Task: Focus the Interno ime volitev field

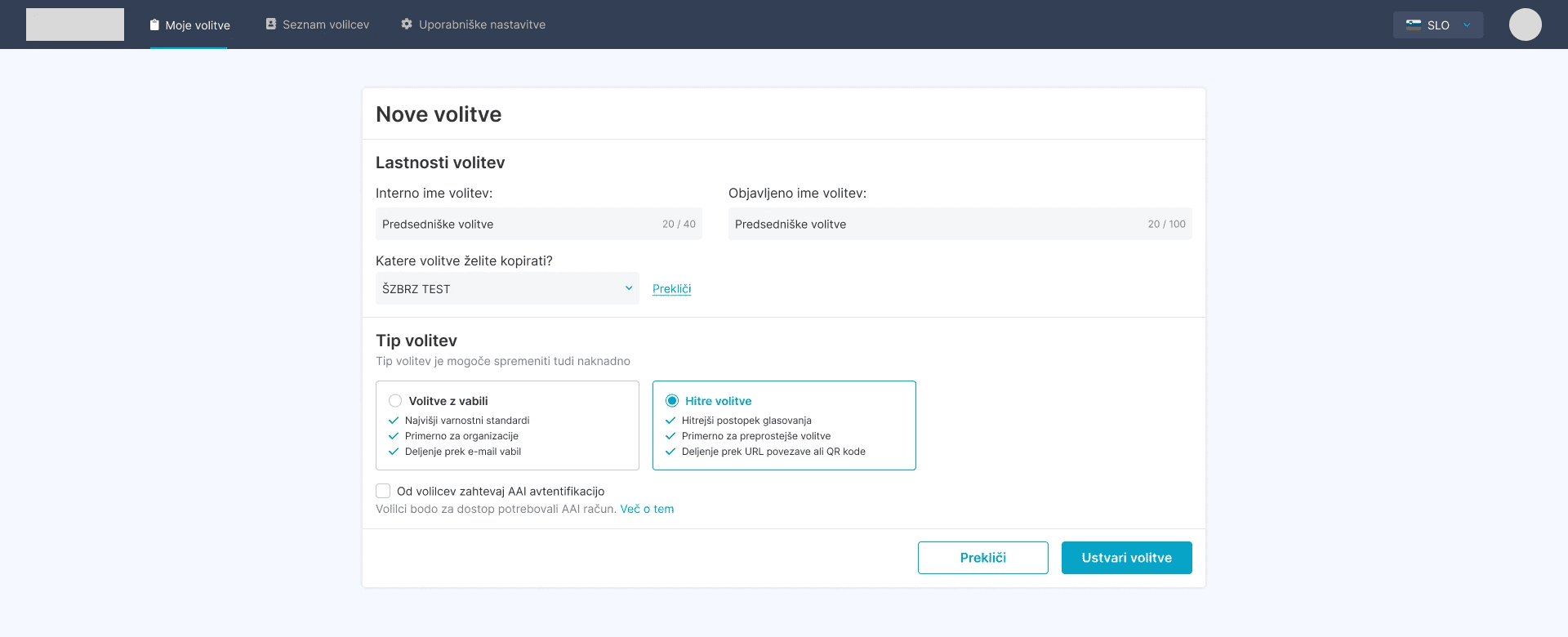Action: tap(539, 224)
